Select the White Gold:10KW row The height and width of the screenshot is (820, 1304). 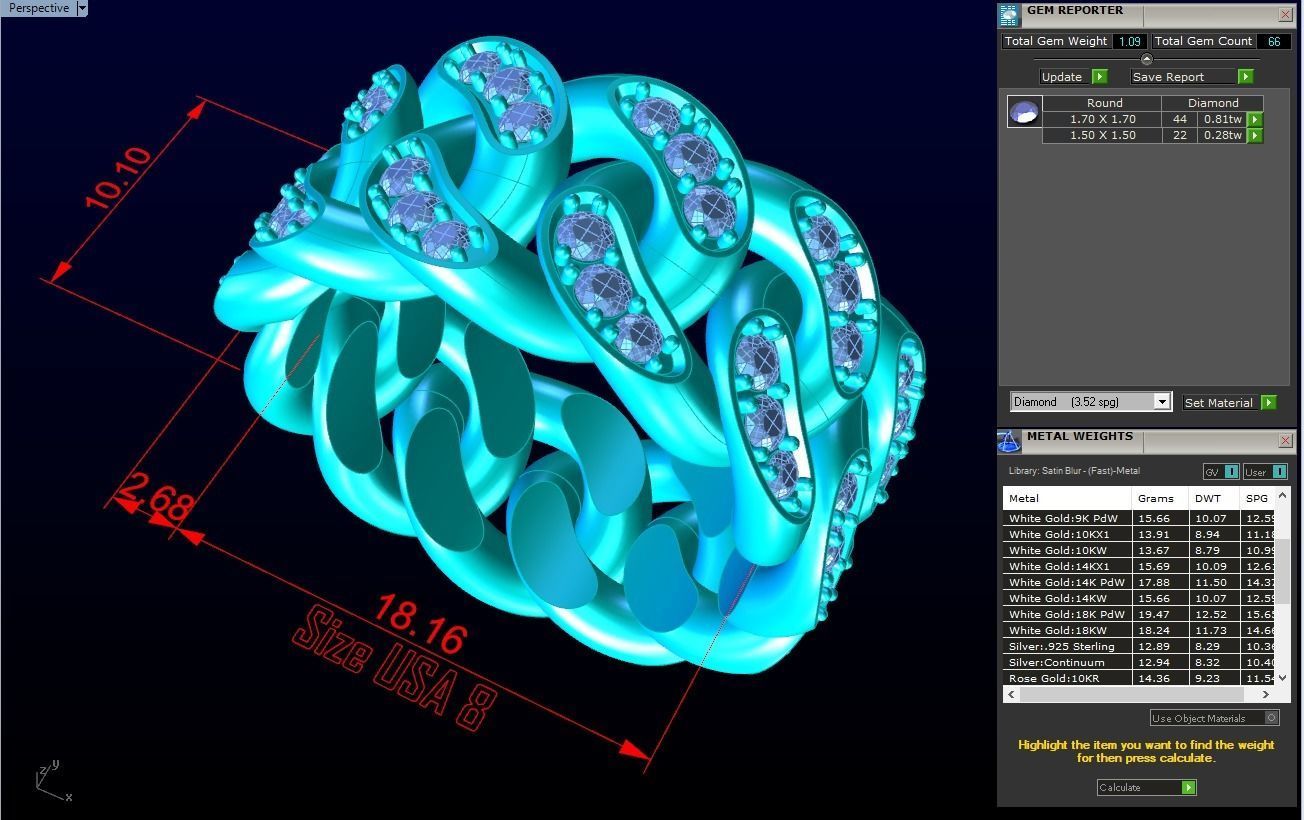(x=1139, y=550)
